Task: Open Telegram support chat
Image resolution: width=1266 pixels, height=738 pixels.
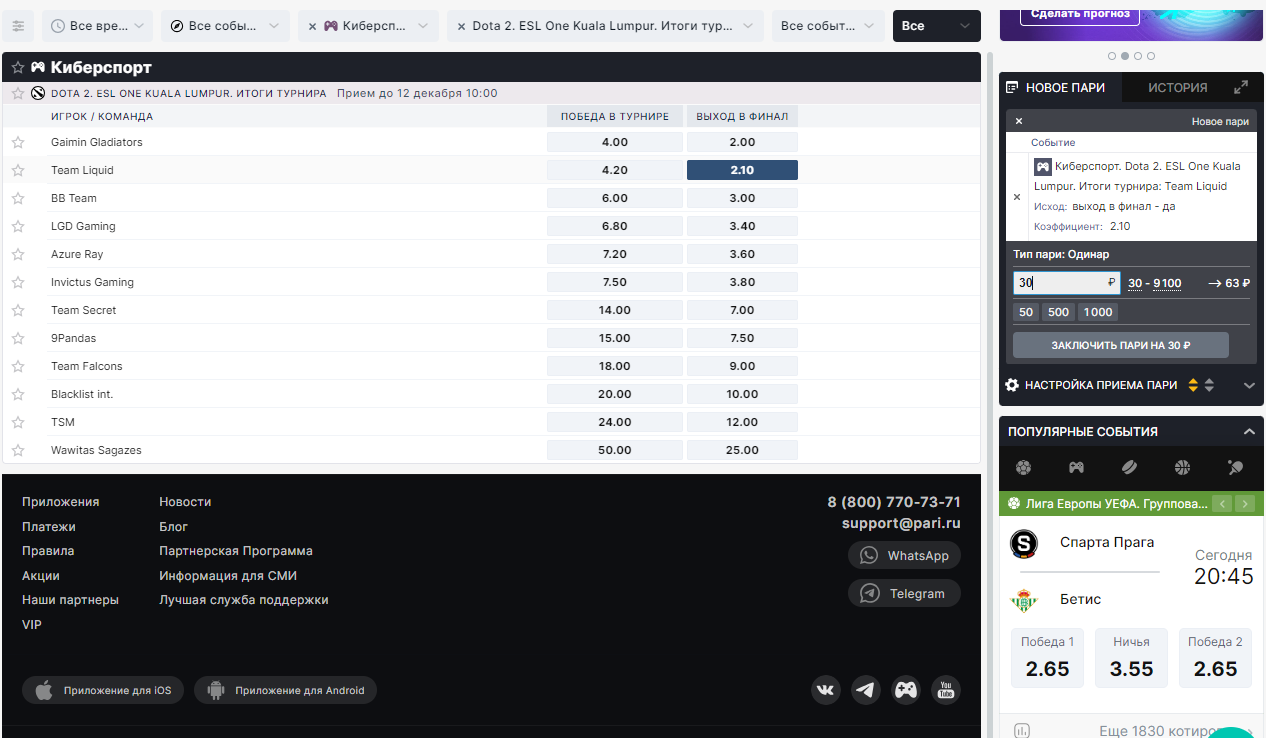Action: point(904,593)
